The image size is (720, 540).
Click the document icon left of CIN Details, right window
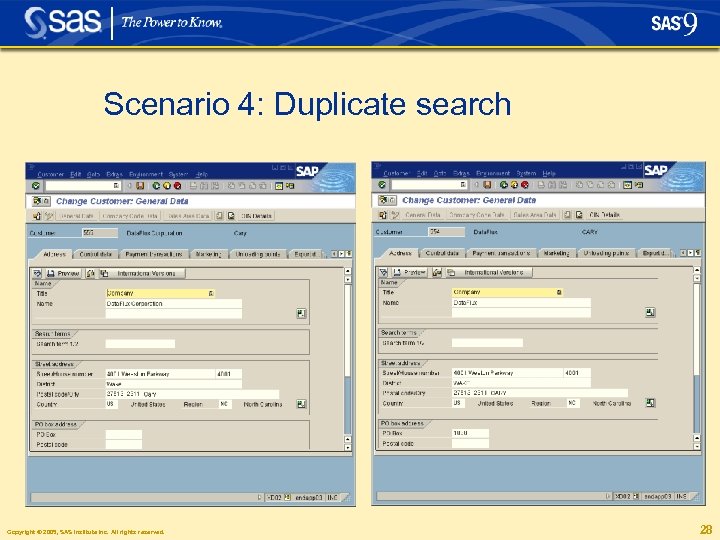tap(579, 214)
